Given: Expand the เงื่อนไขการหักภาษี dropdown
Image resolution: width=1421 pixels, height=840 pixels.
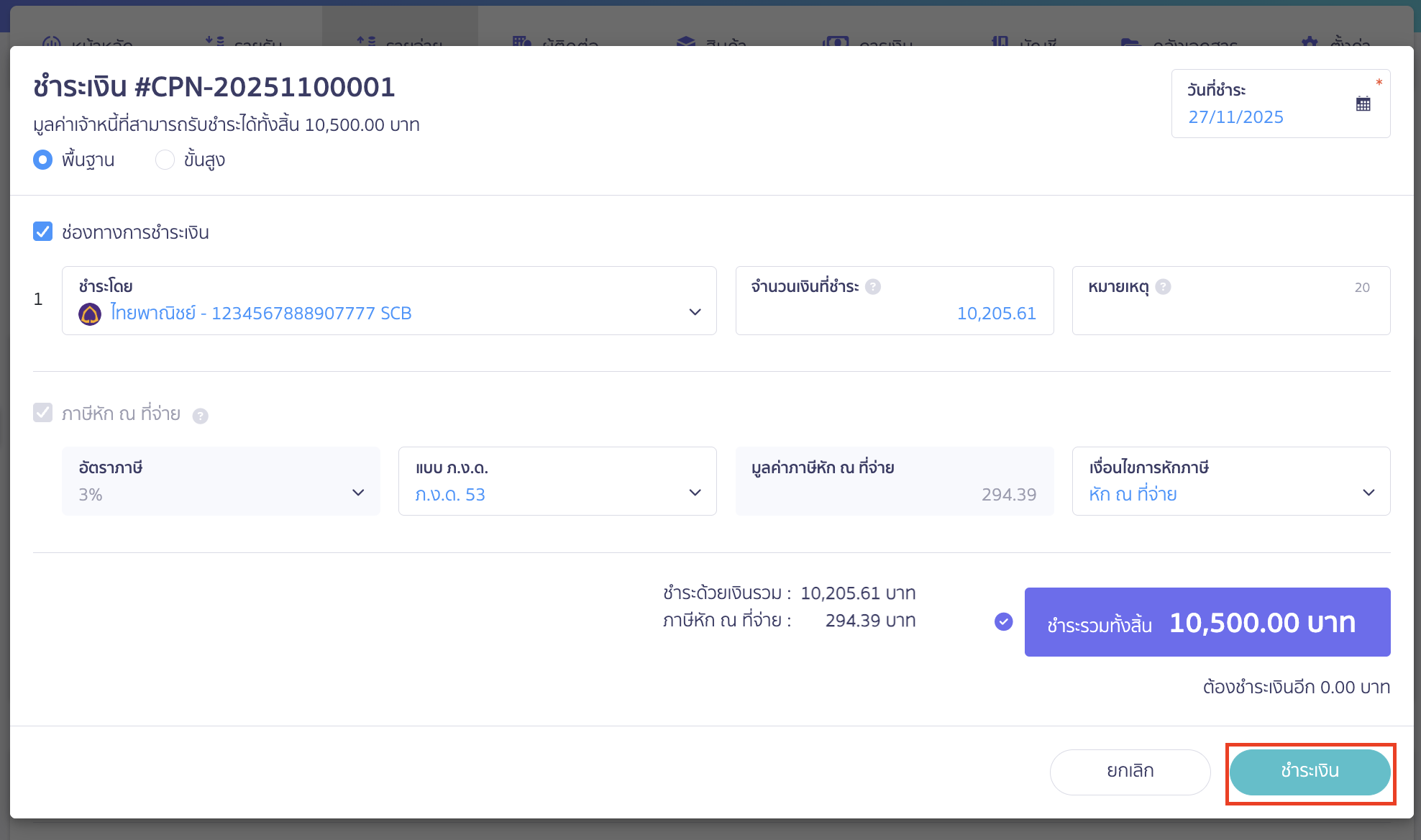Looking at the screenshot, I should (x=1369, y=493).
